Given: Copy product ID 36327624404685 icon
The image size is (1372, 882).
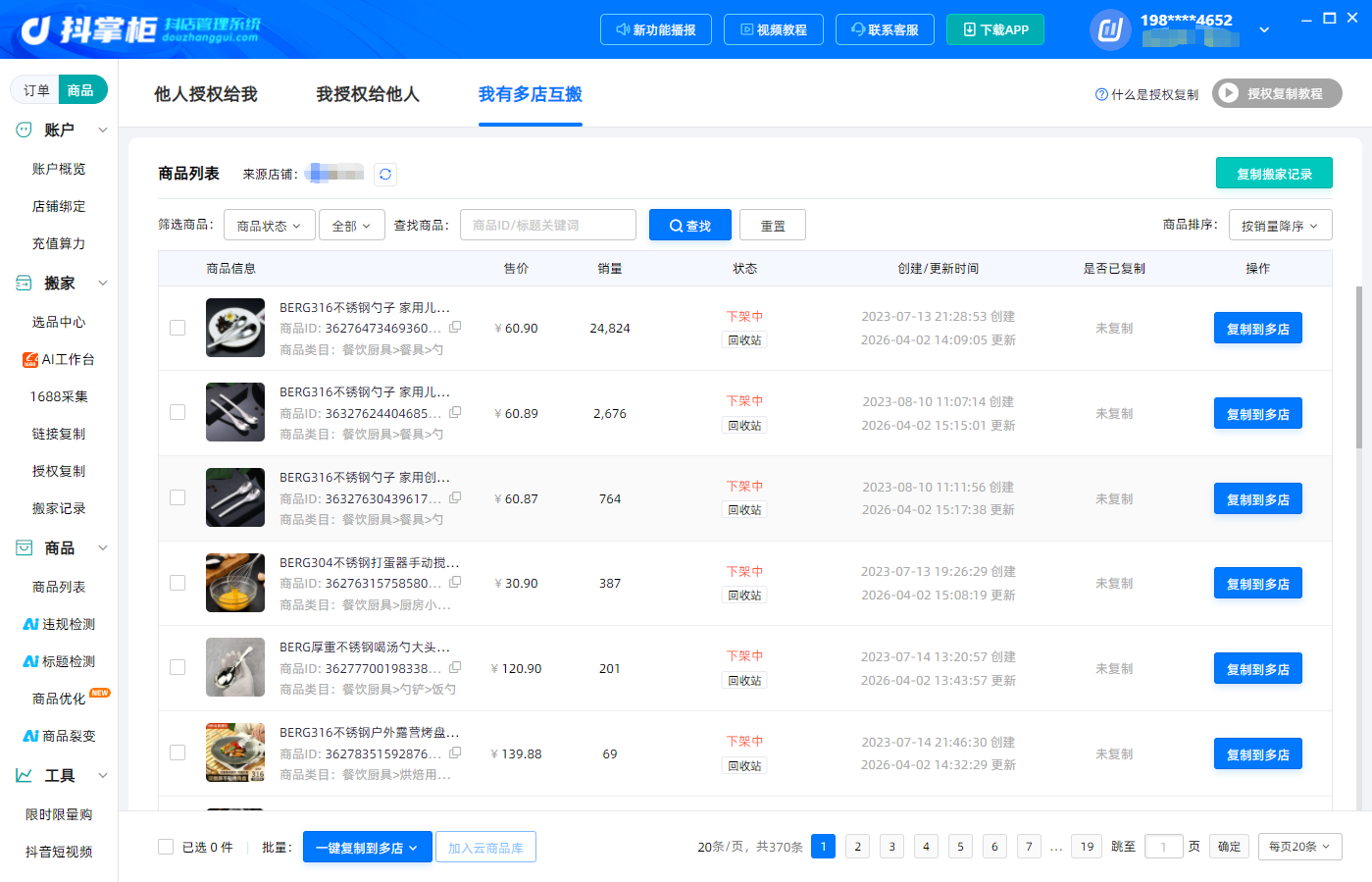Looking at the screenshot, I should point(455,413).
